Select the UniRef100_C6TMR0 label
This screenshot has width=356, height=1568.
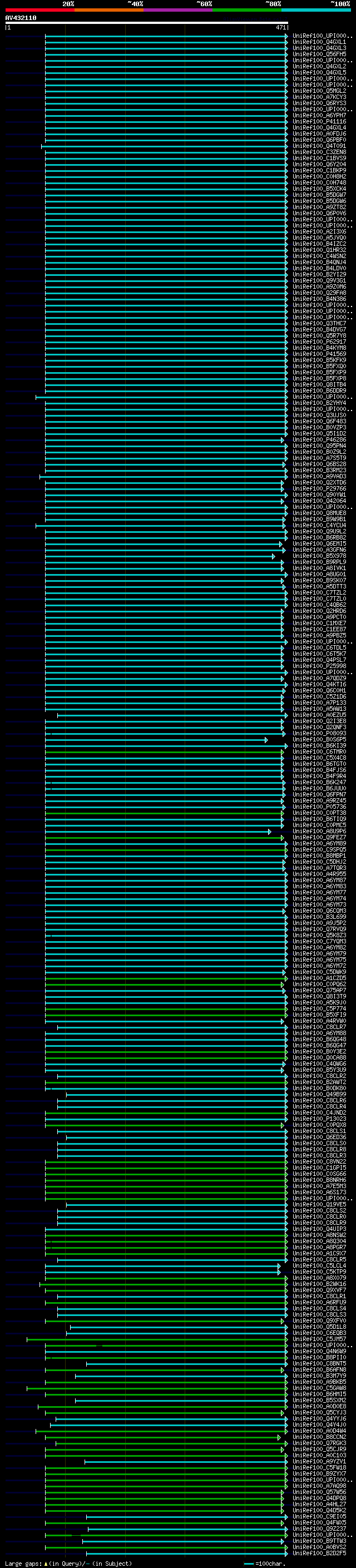coord(319,752)
